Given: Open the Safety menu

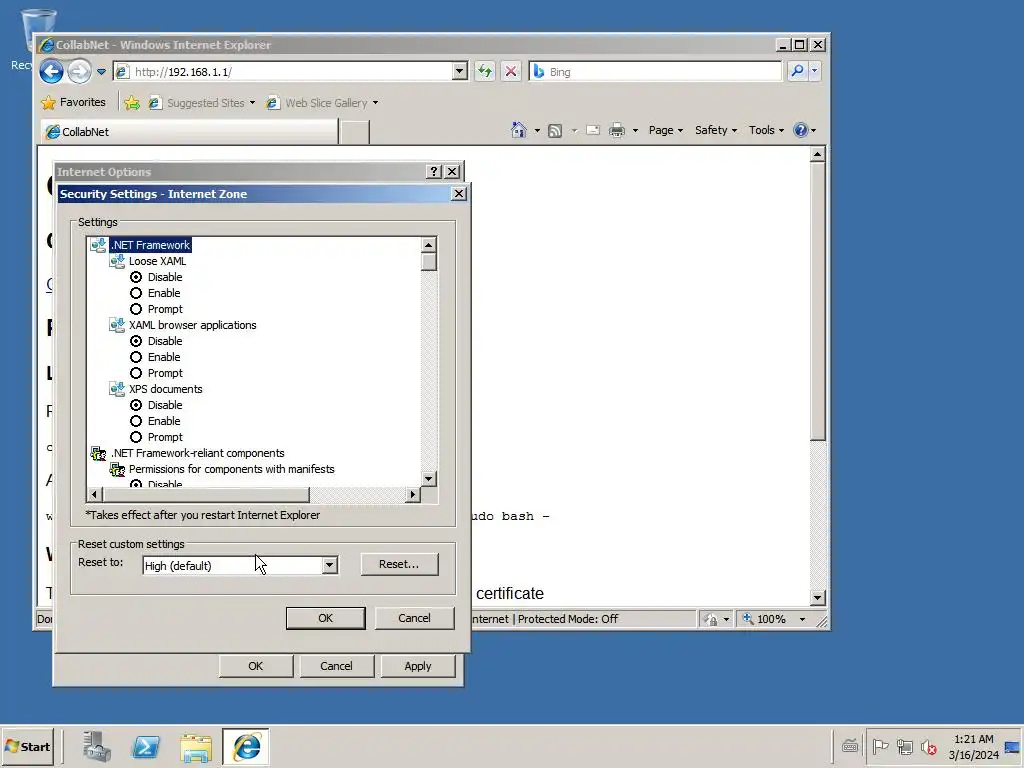Looking at the screenshot, I should pos(716,130).
